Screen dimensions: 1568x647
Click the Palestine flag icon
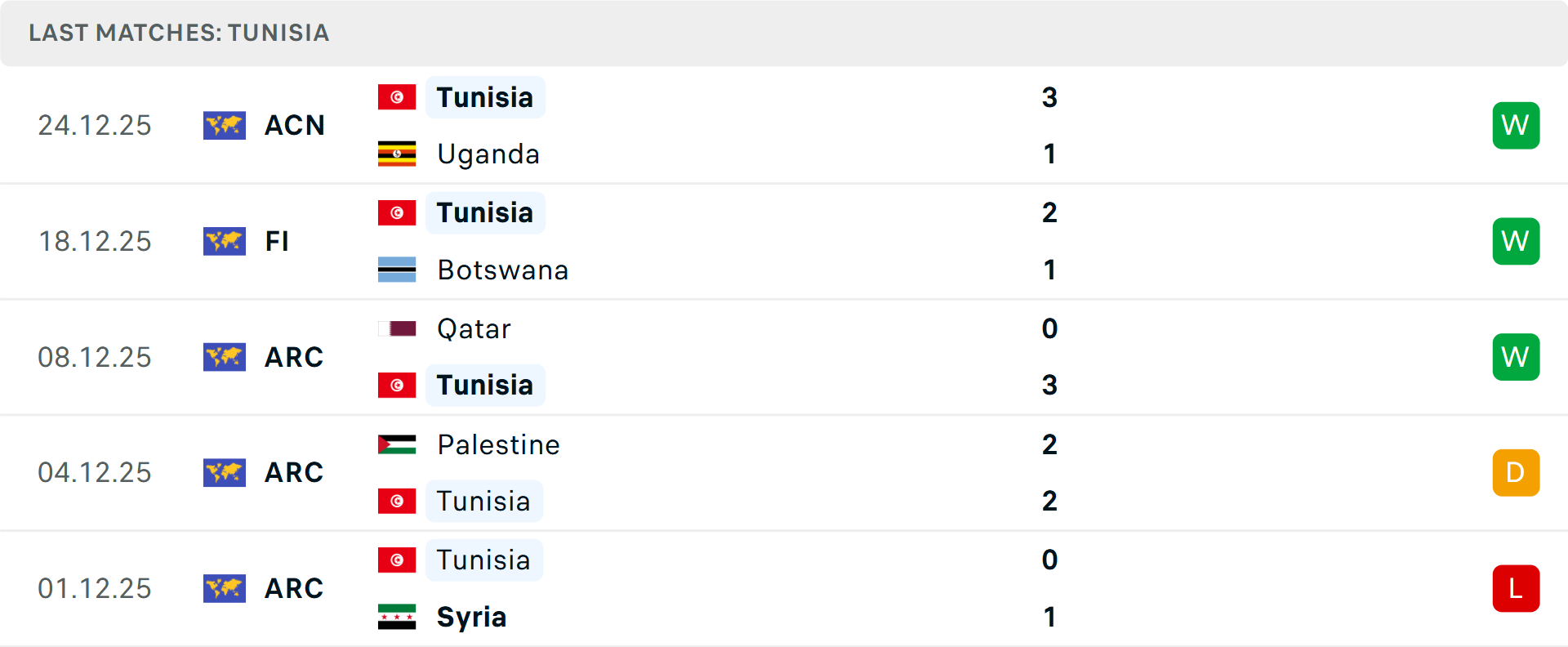tap(397, 444)
